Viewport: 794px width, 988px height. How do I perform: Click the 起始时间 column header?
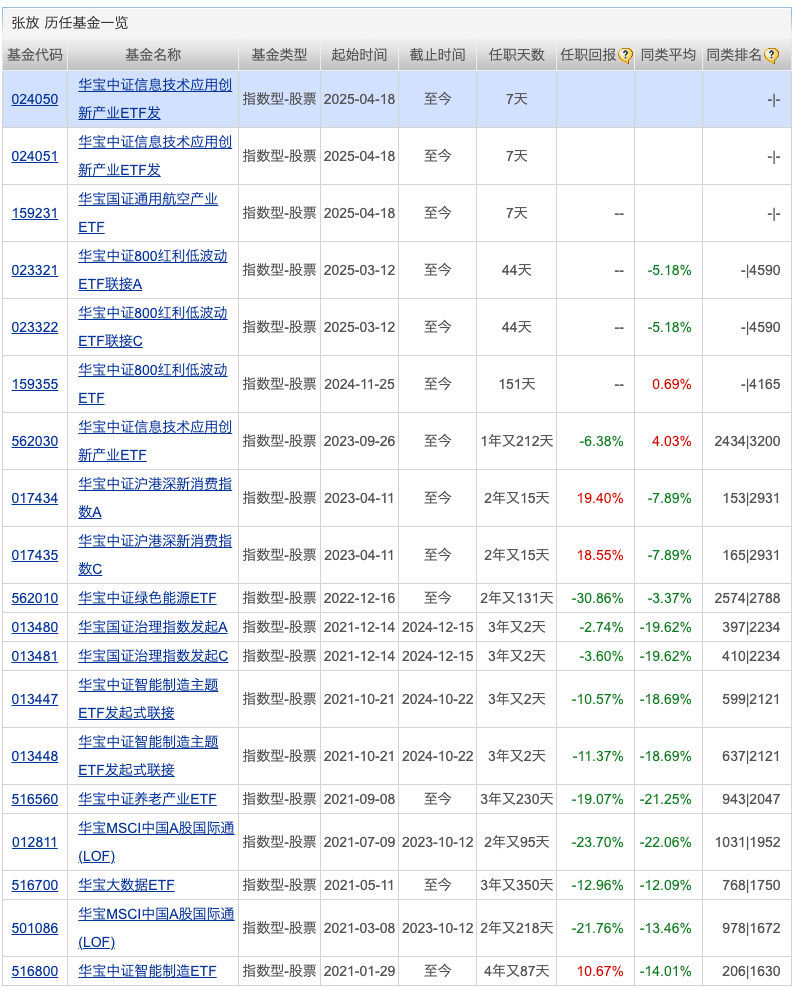click(x=359, y=55)
